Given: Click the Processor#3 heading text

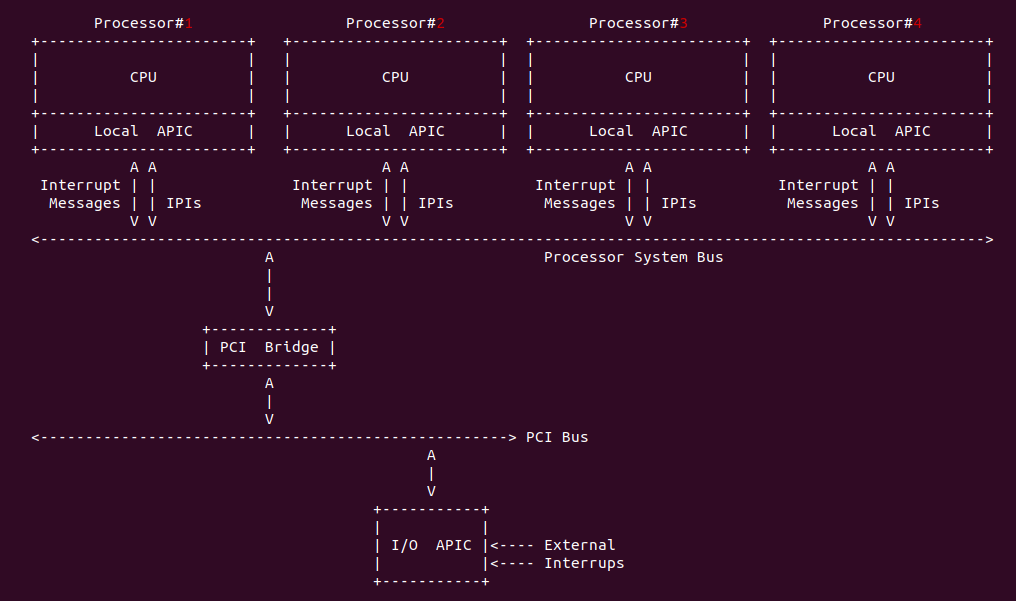Looking at the screenshot, I should pyautogui.click(x=638, y=23).
